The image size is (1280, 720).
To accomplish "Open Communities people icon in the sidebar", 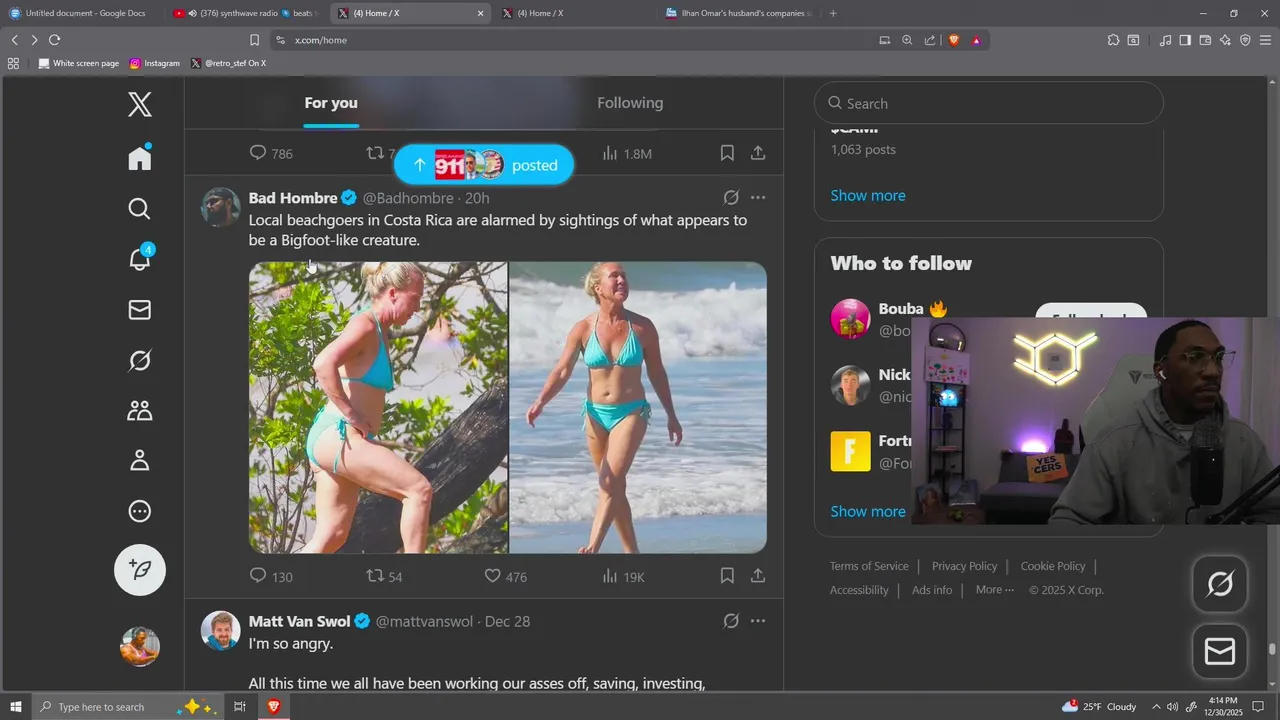I will [140, 410].
